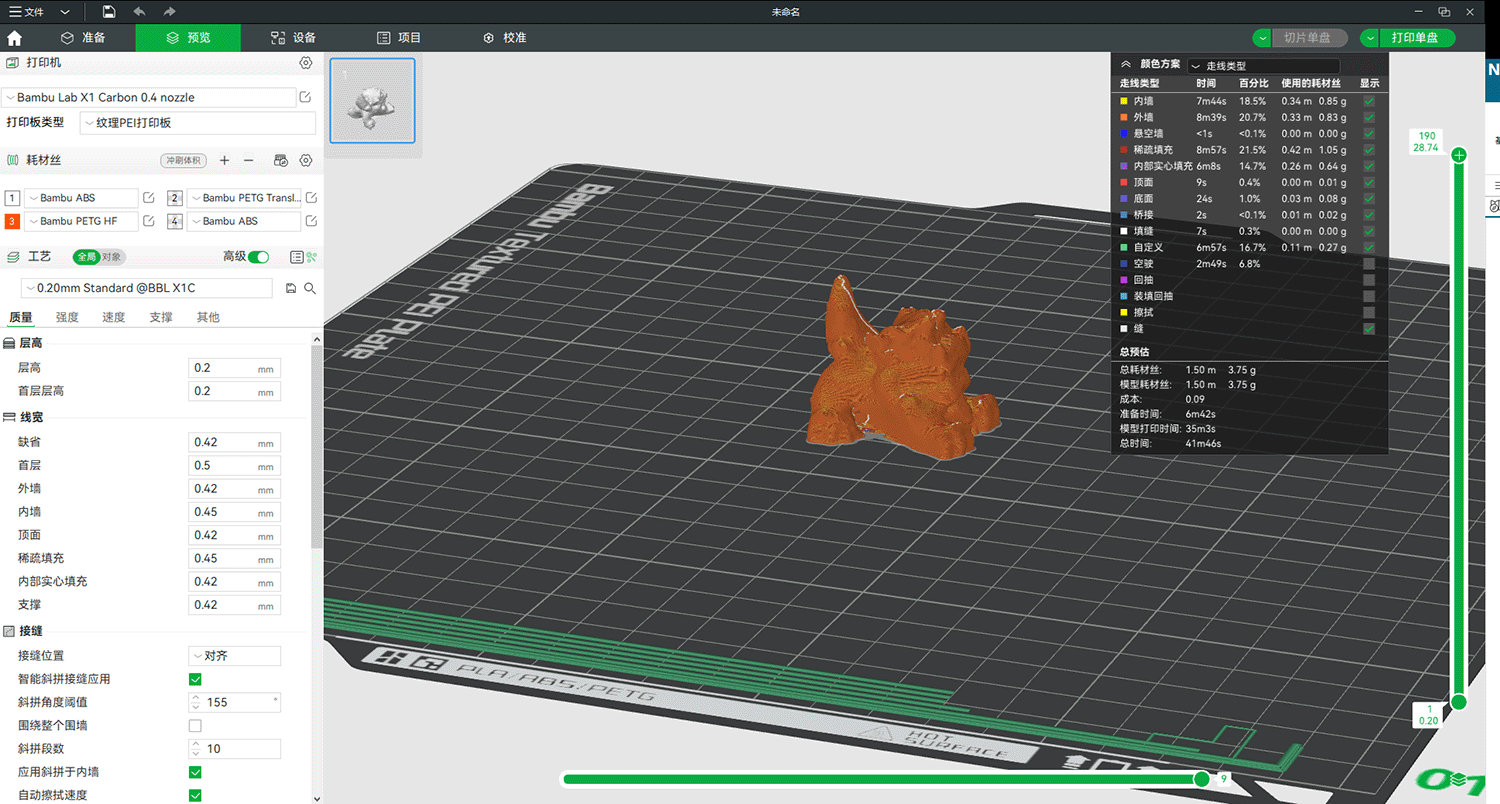Collapse the color scheme panel with chevron icon
Image resolution: width=1500 pixels, height=804 pixels.
1126,63
